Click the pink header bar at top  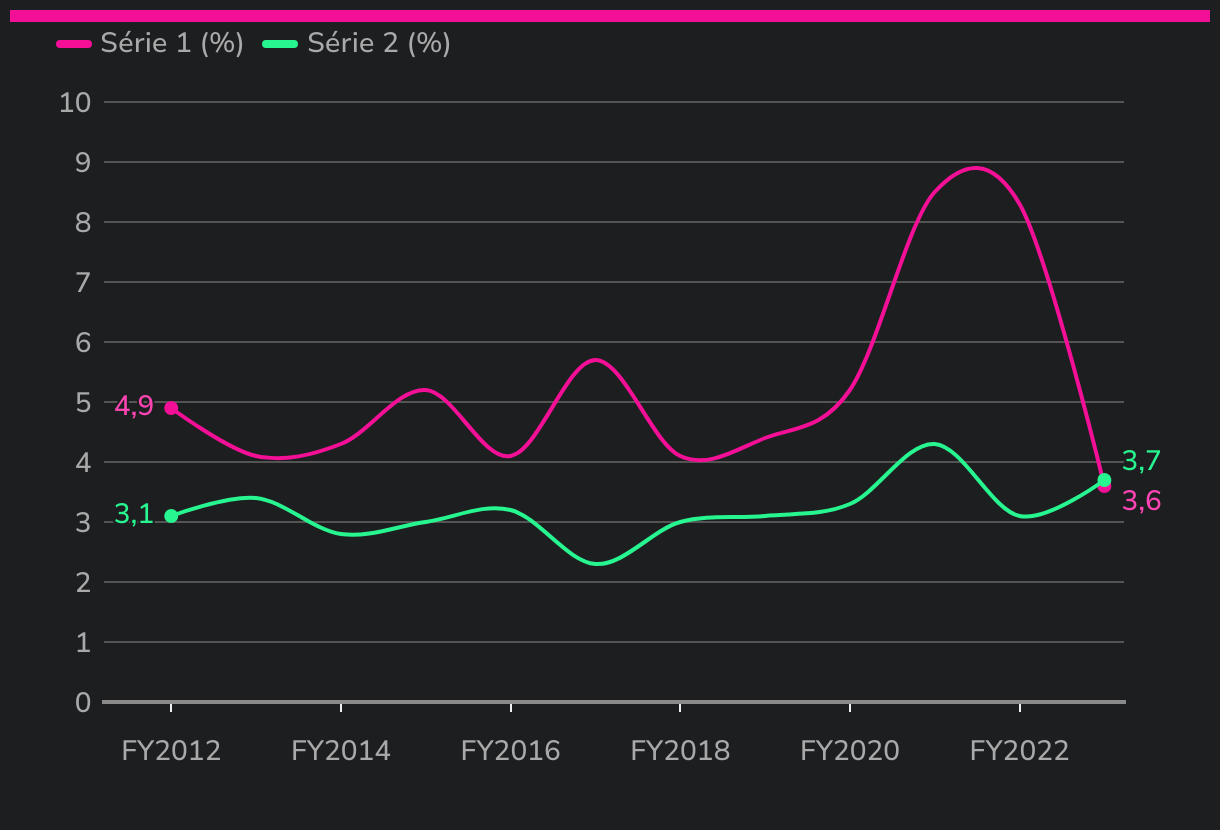click(x=610, y=16)
